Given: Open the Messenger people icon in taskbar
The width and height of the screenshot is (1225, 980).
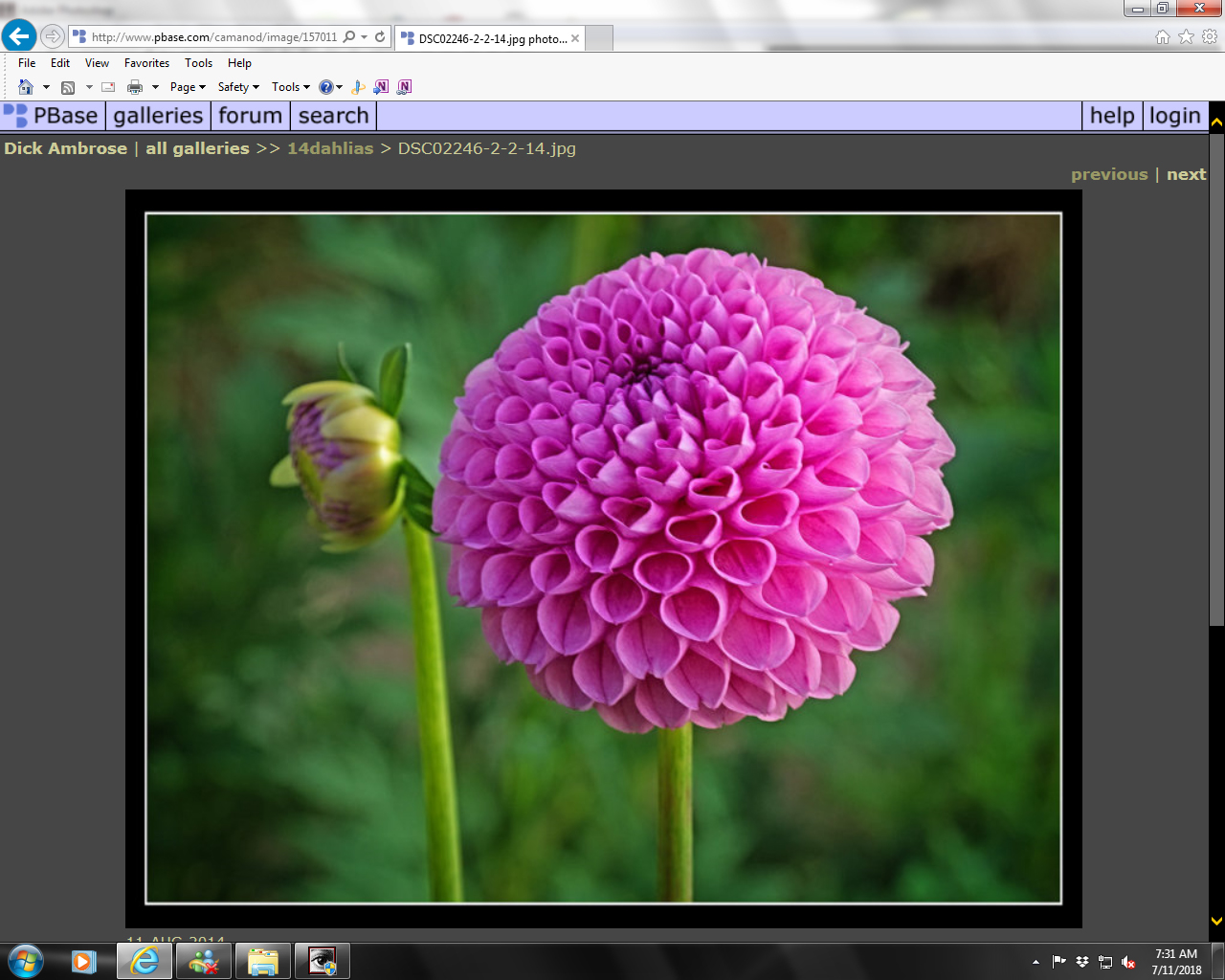Looking at the screenshot, I should tap(203, 961).
